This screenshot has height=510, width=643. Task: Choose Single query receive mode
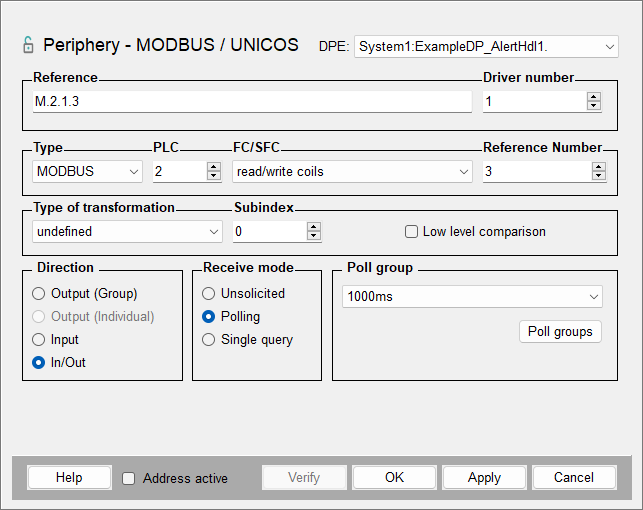[x=208, y=339]
